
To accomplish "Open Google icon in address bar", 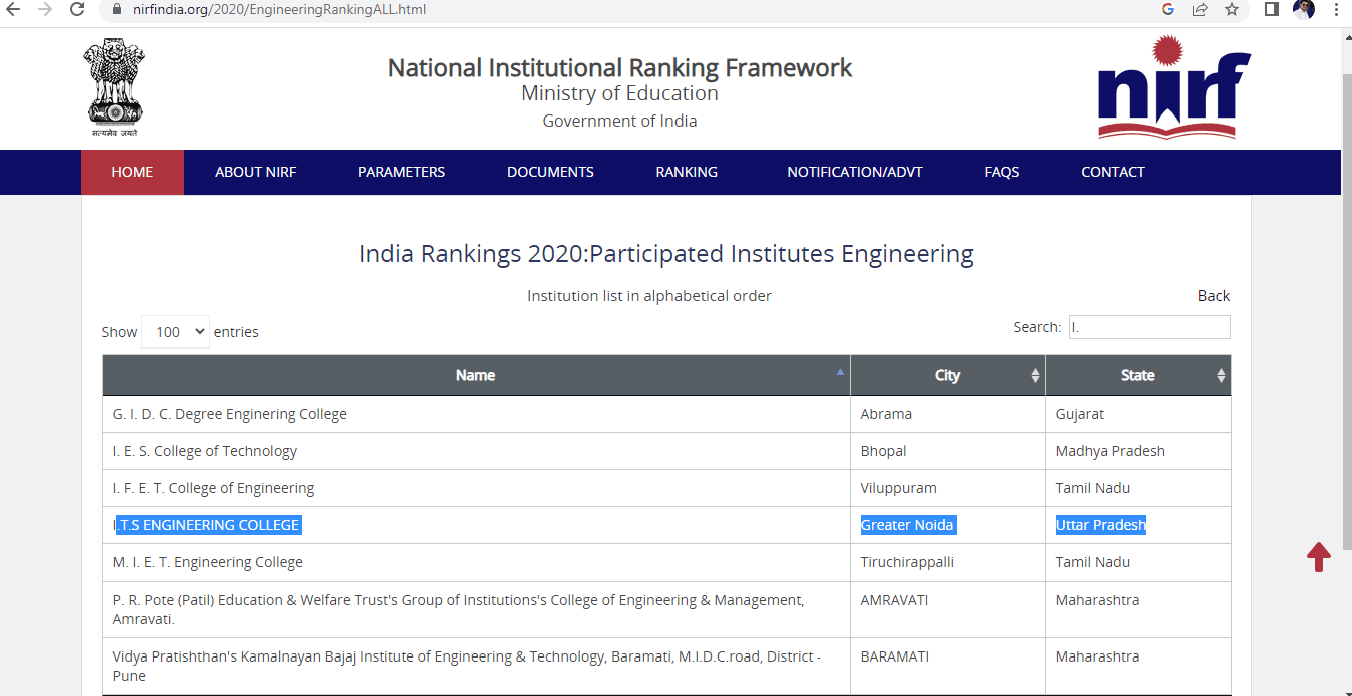I will tap(1168, 9).
